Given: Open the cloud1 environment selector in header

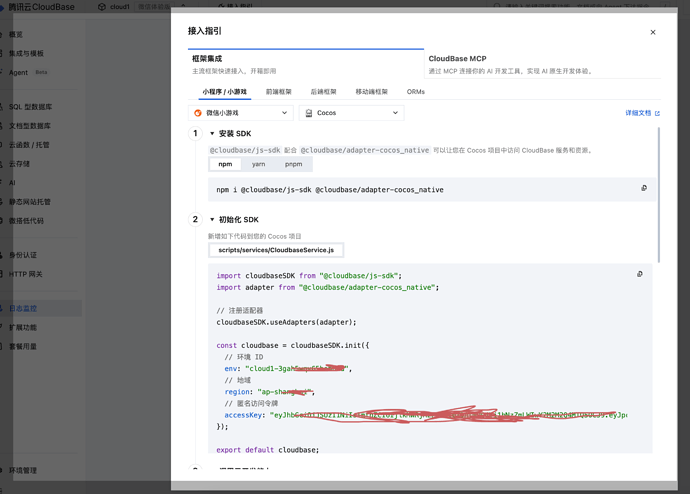Looking at the screenshot, I should coord(141,7).
